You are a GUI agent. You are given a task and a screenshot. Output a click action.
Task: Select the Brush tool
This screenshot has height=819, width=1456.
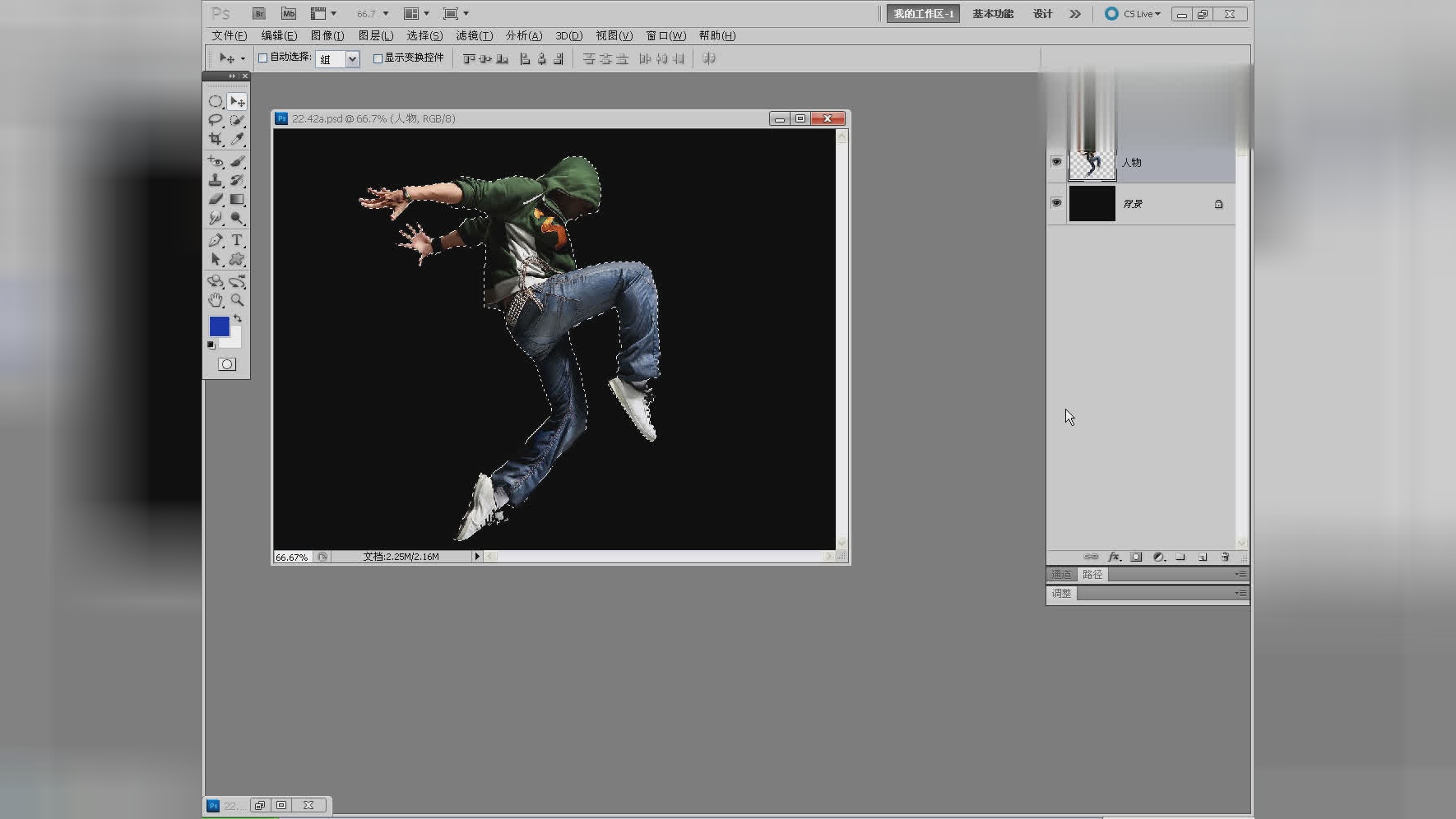pos(237,162)
